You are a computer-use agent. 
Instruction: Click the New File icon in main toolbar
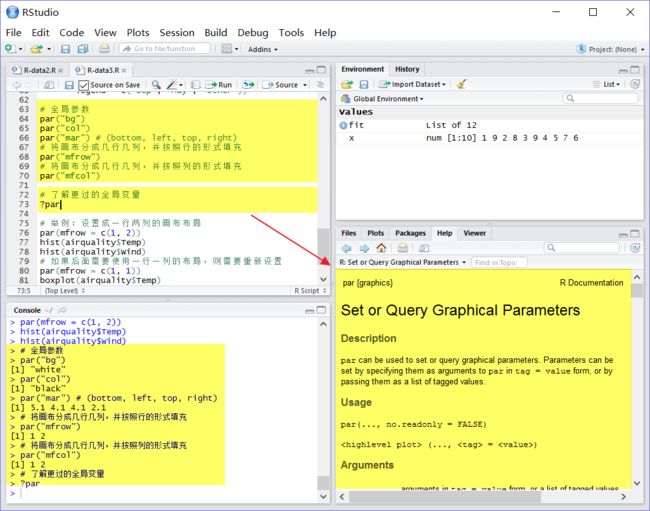[x=10, y=49]
